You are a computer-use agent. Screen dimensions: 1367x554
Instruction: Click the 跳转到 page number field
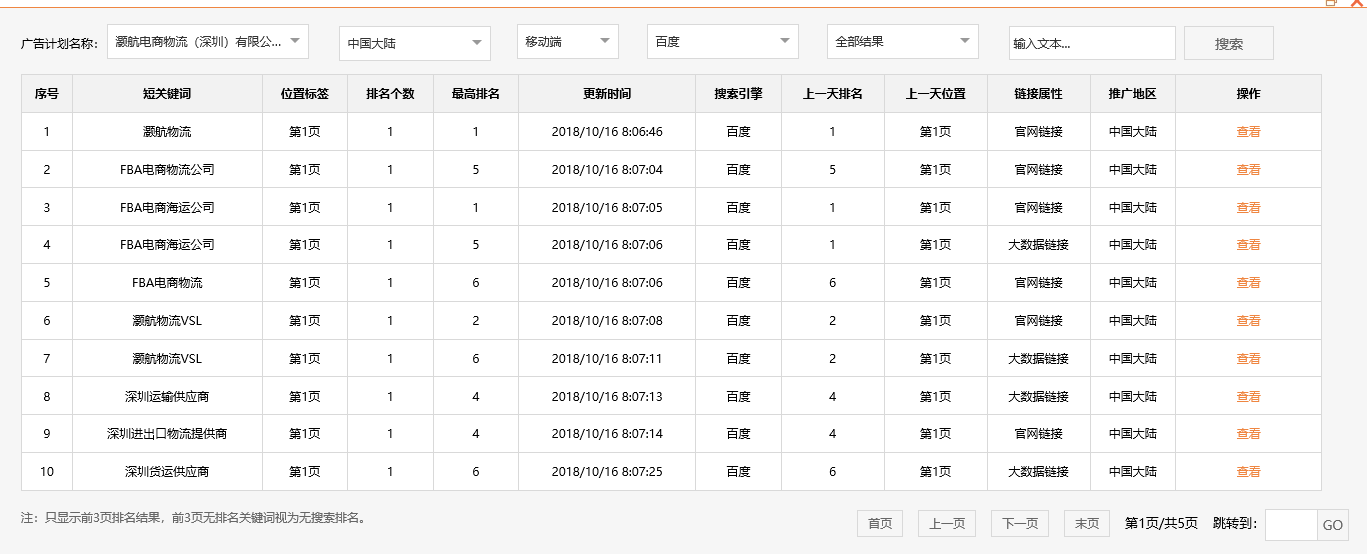[x=1291, y=525]
